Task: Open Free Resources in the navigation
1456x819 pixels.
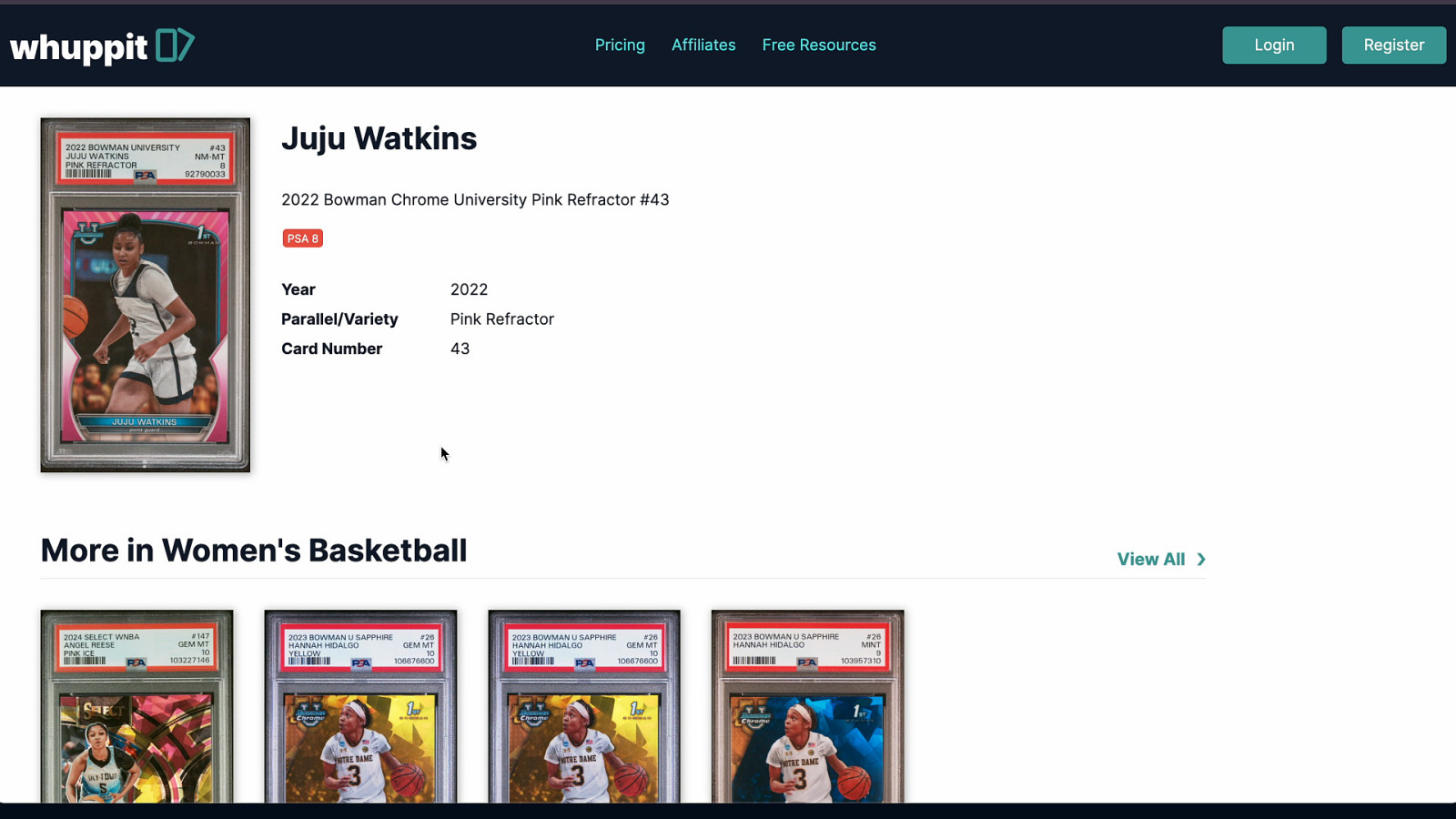Action: (819, 45)
